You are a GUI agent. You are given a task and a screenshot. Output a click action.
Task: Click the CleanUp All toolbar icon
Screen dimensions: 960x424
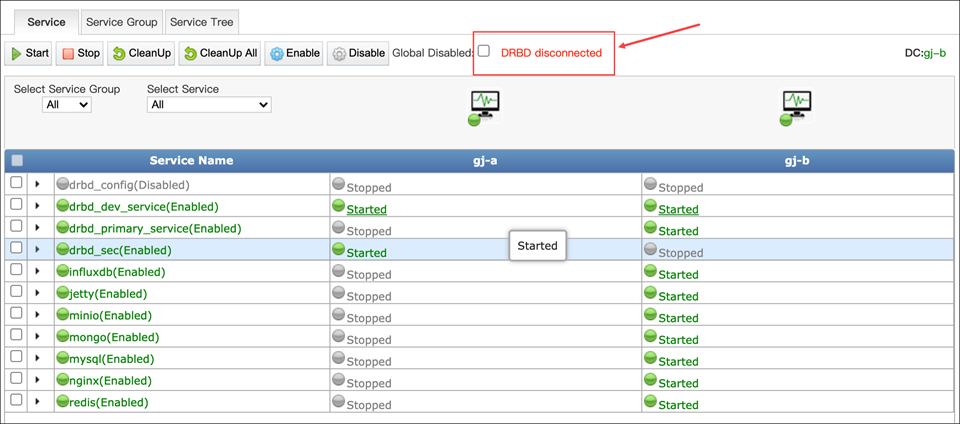coord(189,53)
